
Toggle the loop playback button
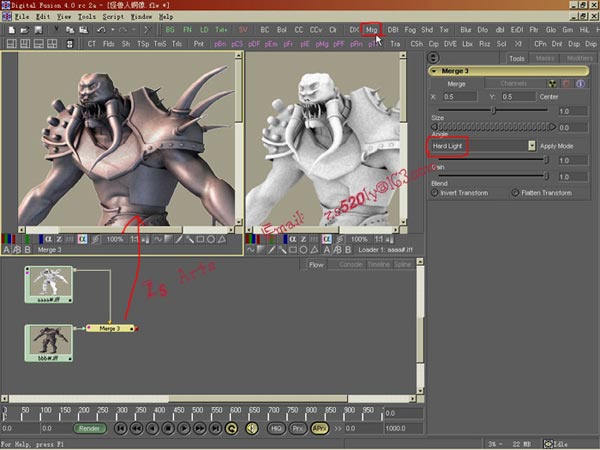(x=232, y=429)
